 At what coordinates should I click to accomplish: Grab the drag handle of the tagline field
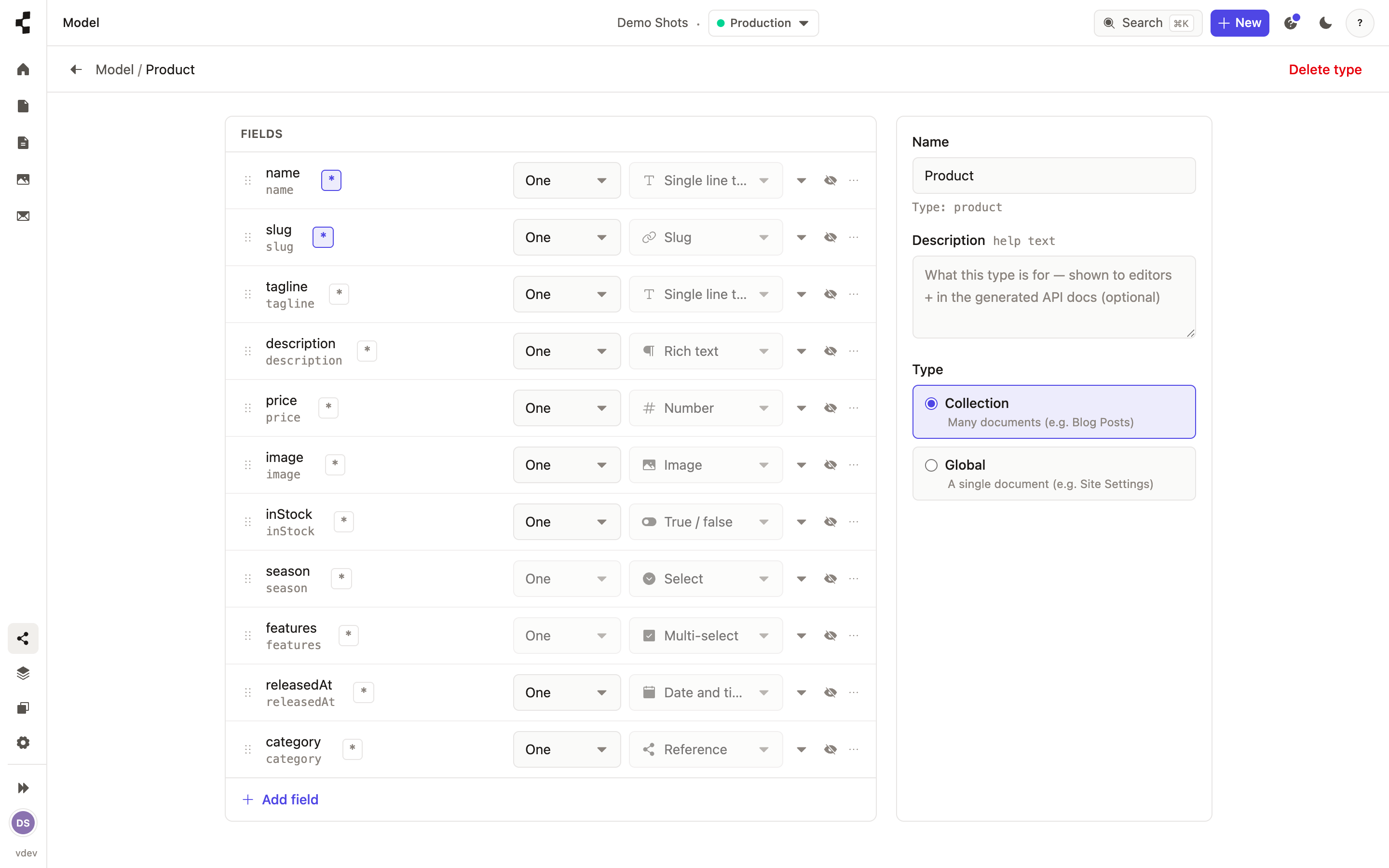tap(248, 294)
